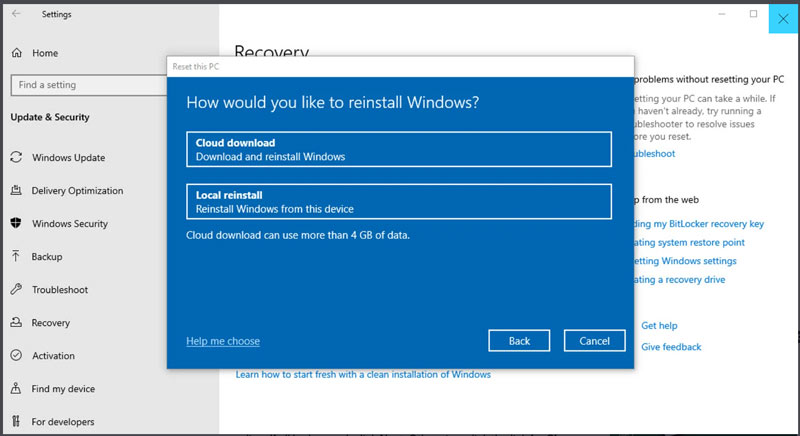800x436 pixels.
Task: Click the Windows Update sync icon
Action: click(16, 157)
